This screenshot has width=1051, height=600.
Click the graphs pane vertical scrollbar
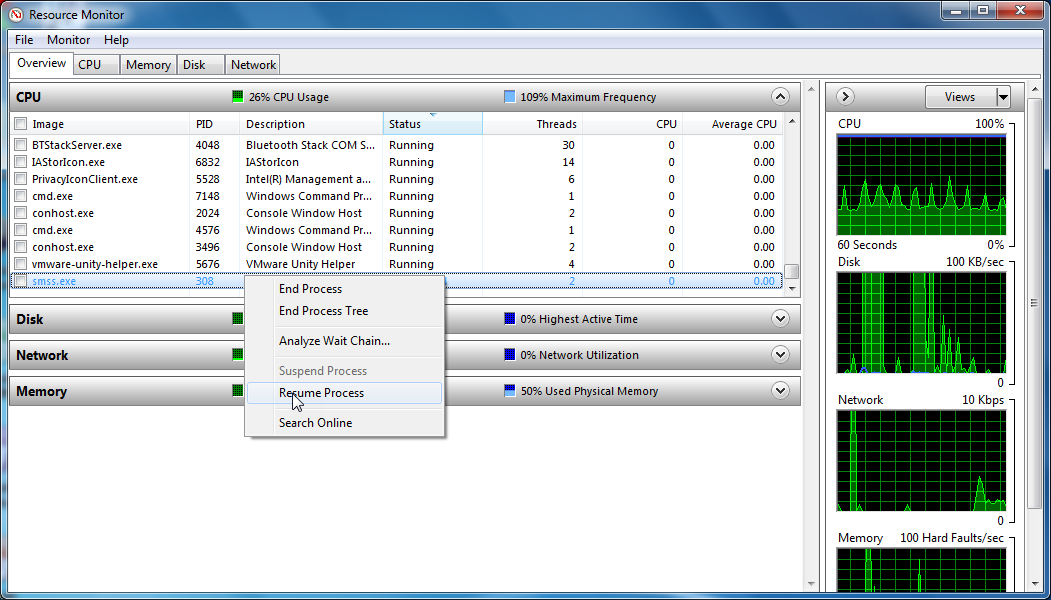(1034, 335)
